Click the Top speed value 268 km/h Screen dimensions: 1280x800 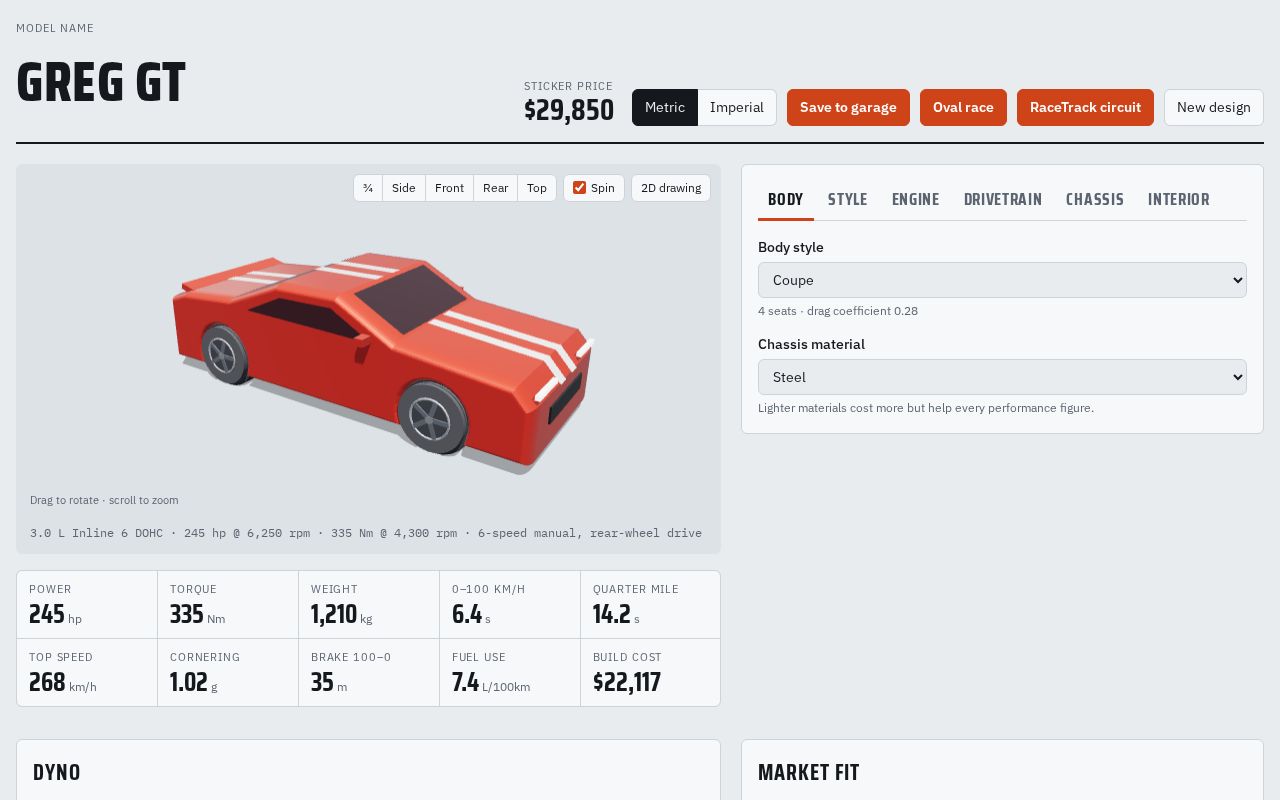coord(63,683)
